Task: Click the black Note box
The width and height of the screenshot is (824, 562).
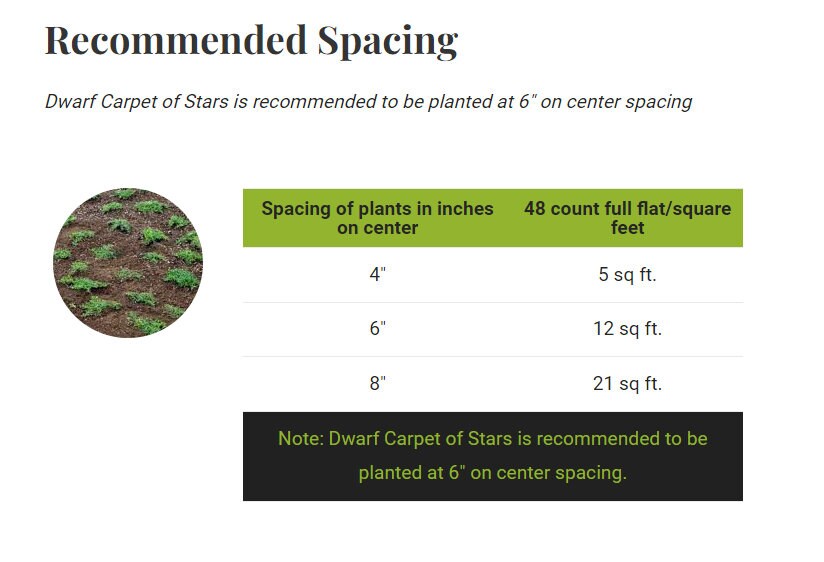Action: [x=493, y=456]
